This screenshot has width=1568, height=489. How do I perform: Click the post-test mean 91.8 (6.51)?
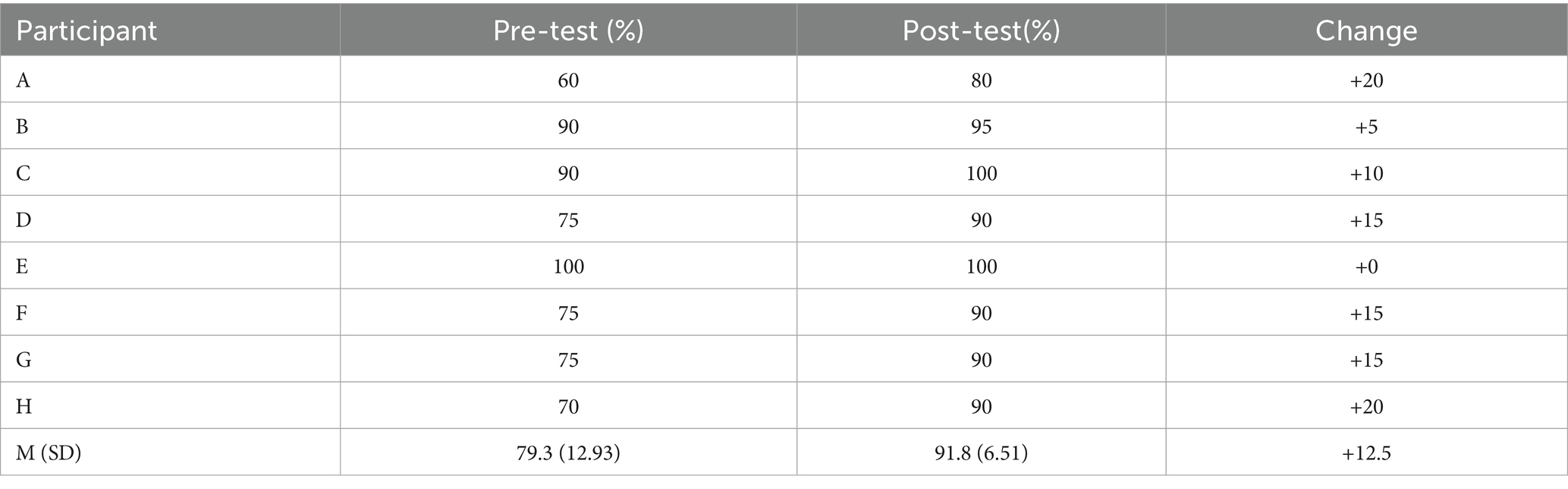click(981, 453)
